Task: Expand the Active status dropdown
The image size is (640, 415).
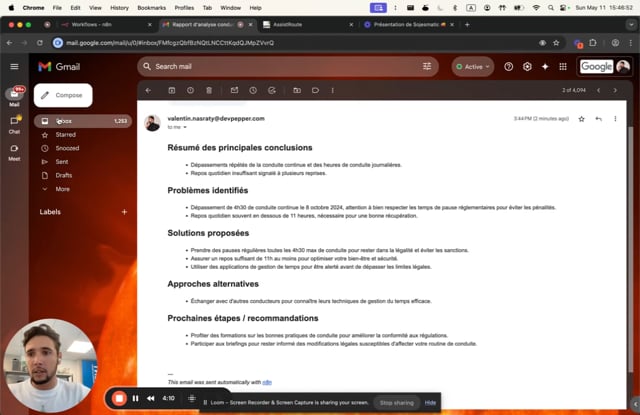Action: tap(473, 67)
